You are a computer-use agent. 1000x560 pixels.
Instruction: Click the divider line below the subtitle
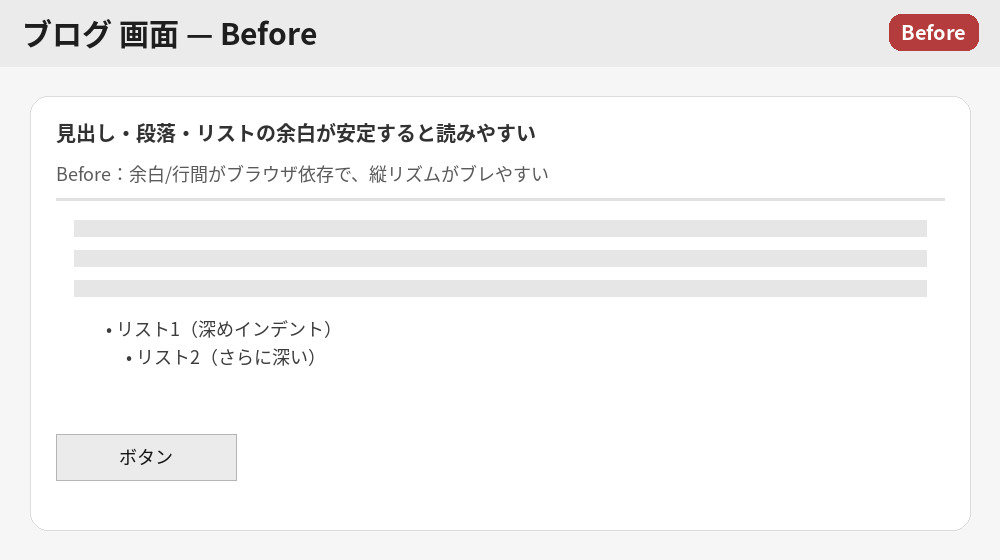[500, 199]
